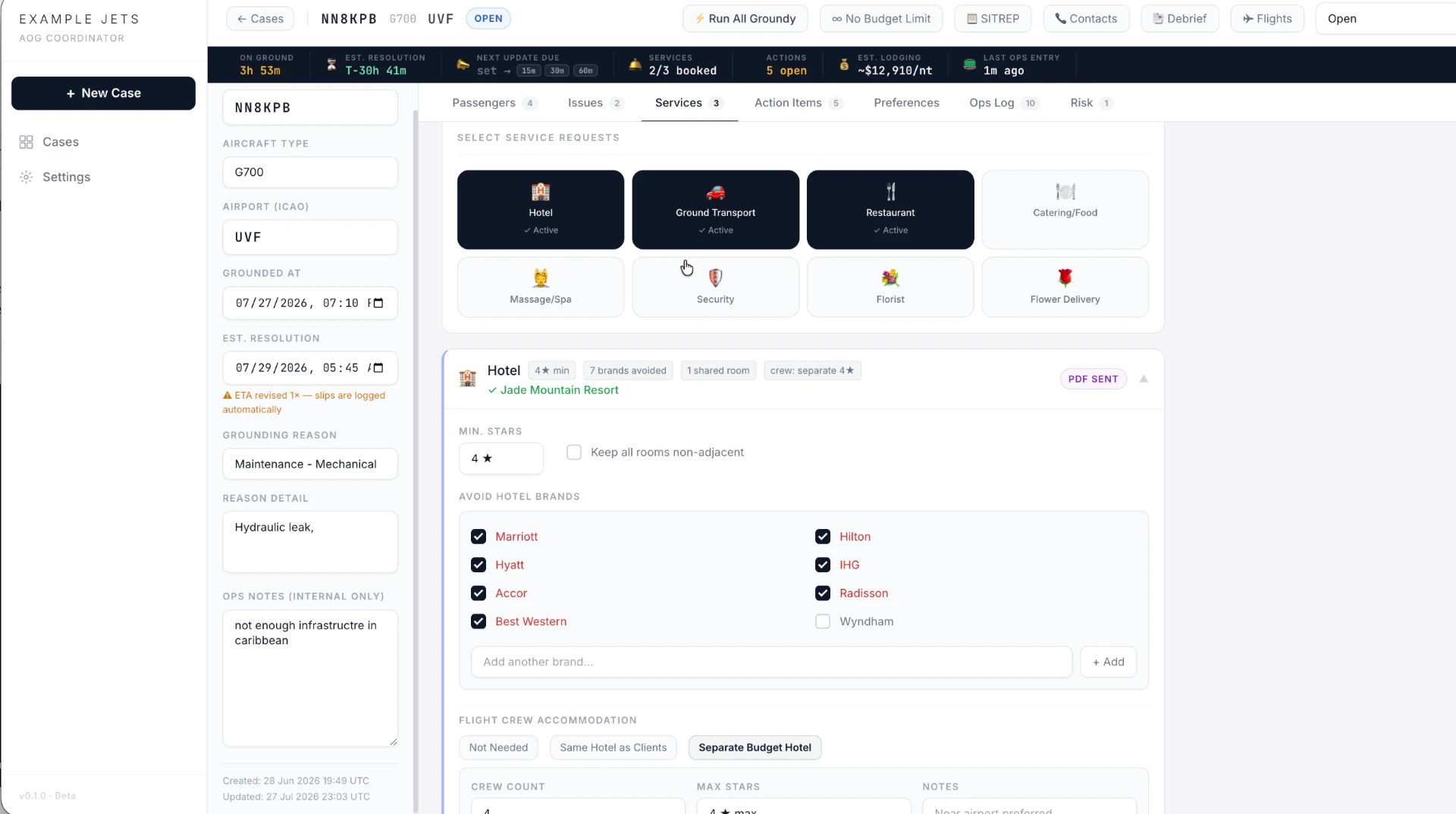Image resolution: width=1456 pixels, height=814 pixels.
Task: Check the Wyndham brand checkbox
Action: (x=823, y=621)
